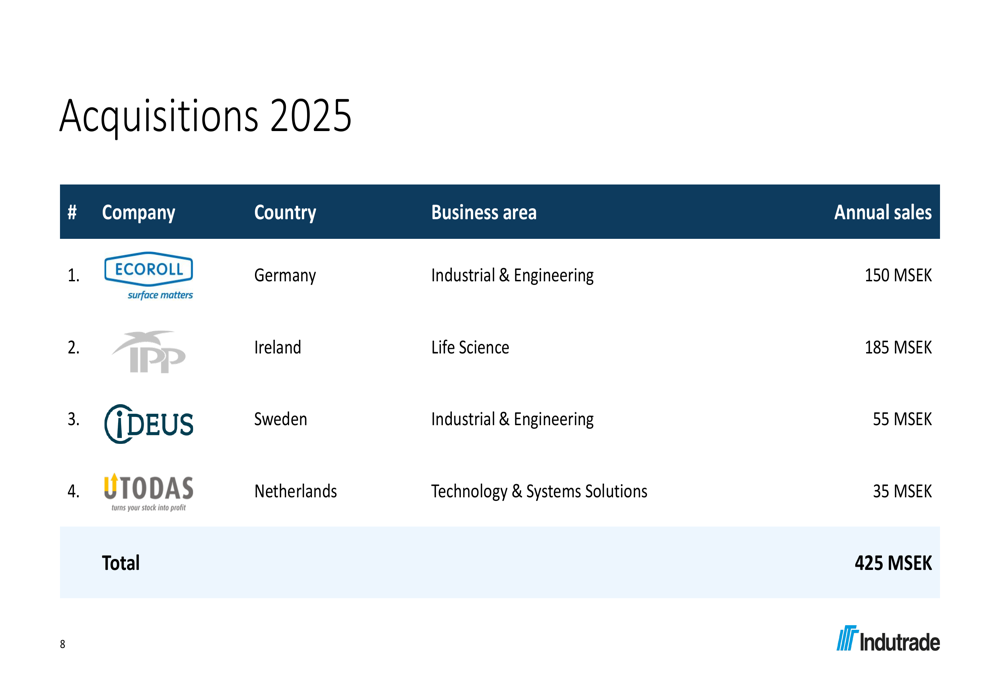Click the hash symbol column header
The height and width of the screenshot is (685, 1000).
pyautogui.click(x=72, y=212)
